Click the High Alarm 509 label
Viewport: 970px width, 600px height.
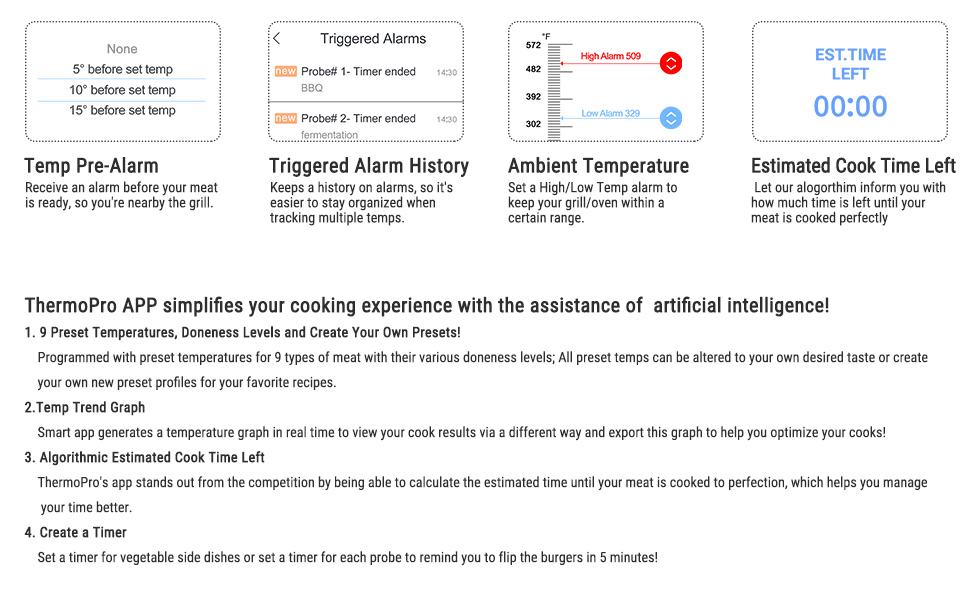coord(611,57)
